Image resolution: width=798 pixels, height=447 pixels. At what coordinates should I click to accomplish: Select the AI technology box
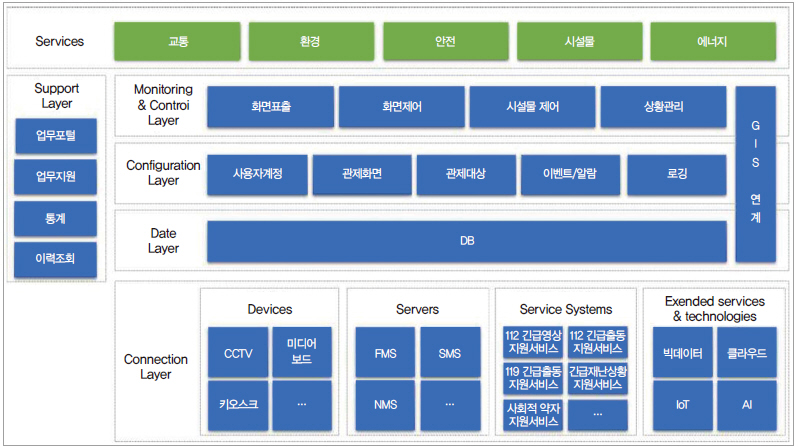[x=748, y=405]
